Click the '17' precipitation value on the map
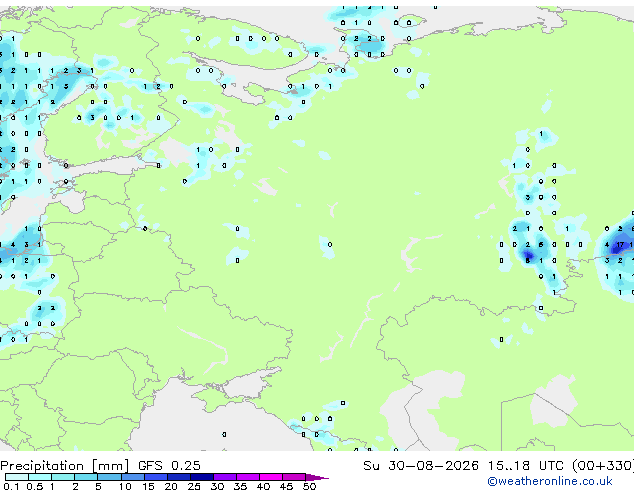Image resolution: width=634 pixels, height=490 pixels. click(620, 245)
